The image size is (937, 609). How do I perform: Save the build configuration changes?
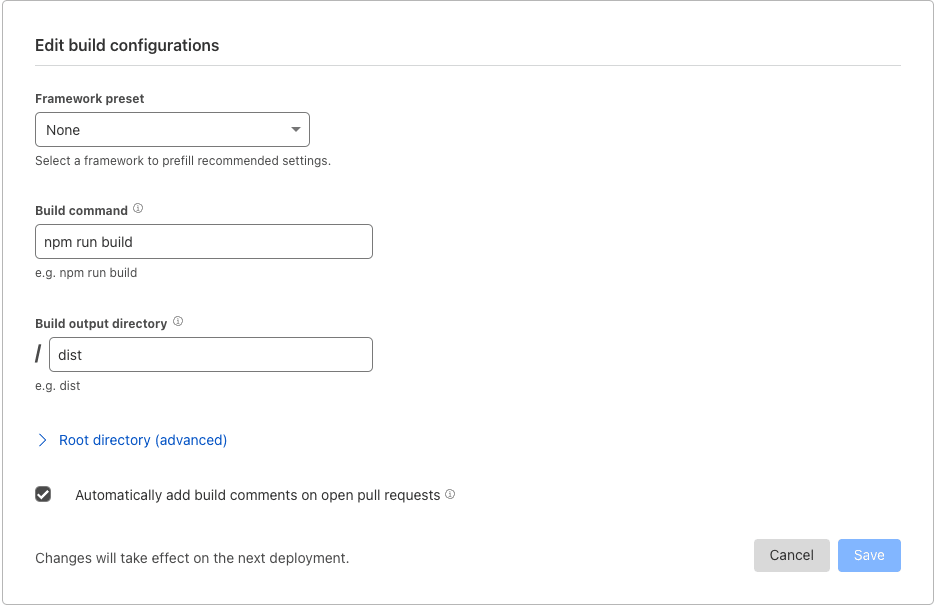[x=869, y=555]
